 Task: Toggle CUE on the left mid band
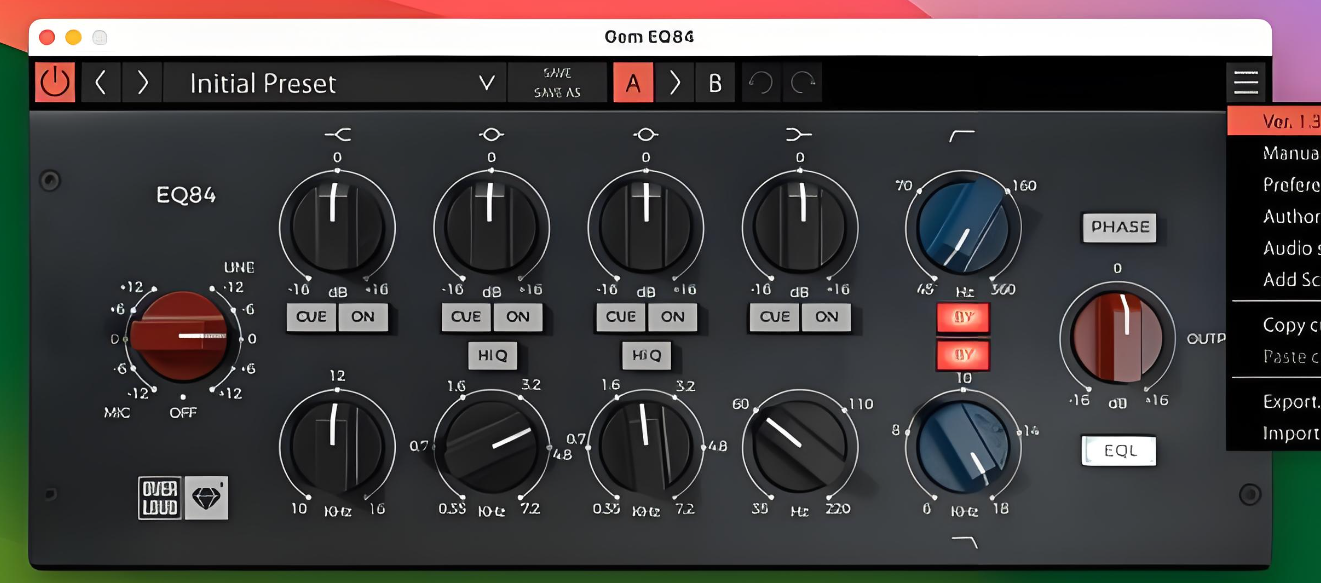pyautogui.click(x=466, y=317)
